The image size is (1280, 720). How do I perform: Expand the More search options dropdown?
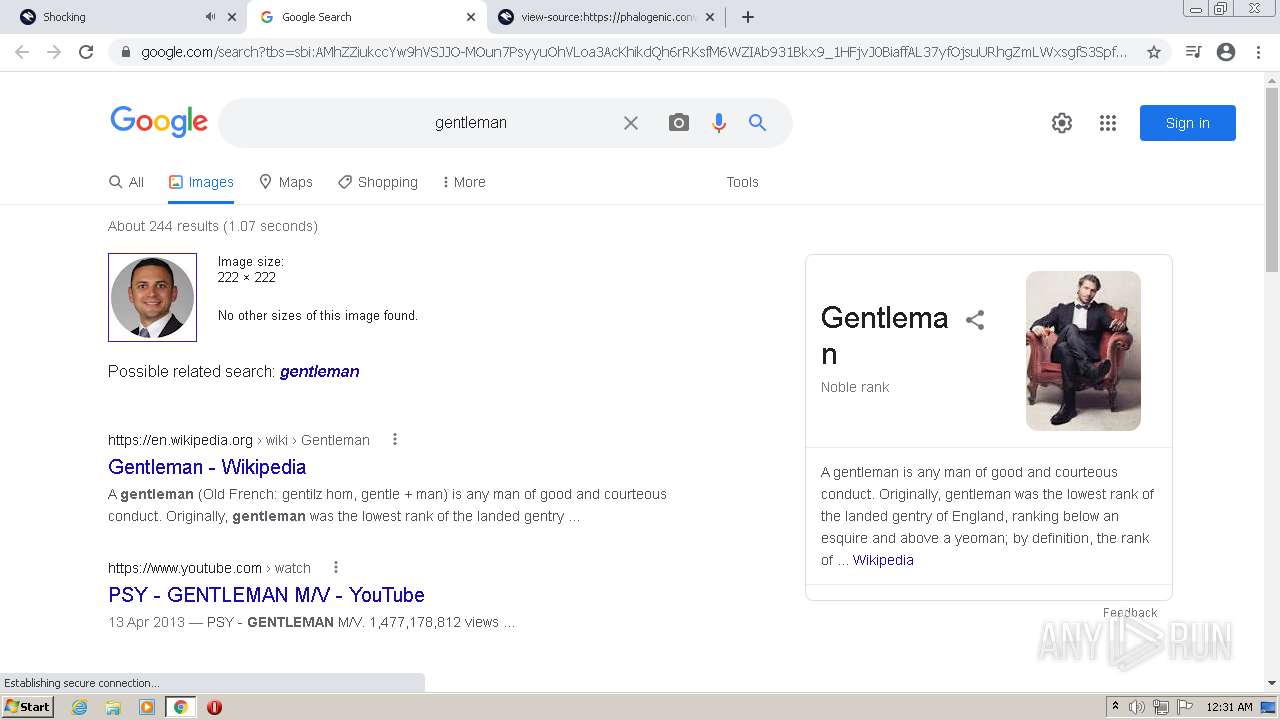click(464, 182)
